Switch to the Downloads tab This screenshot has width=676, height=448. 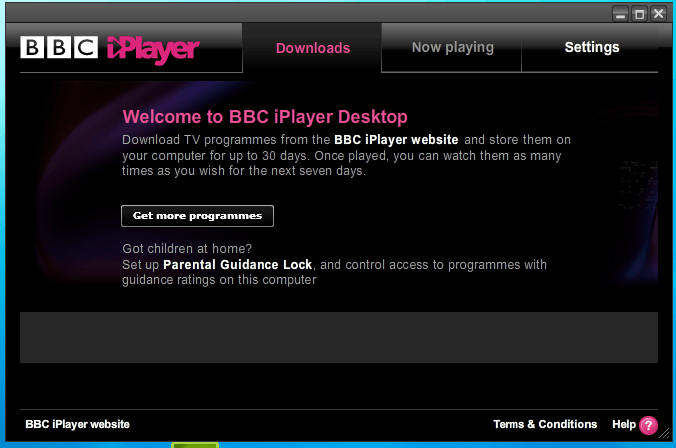coord(313,48)
